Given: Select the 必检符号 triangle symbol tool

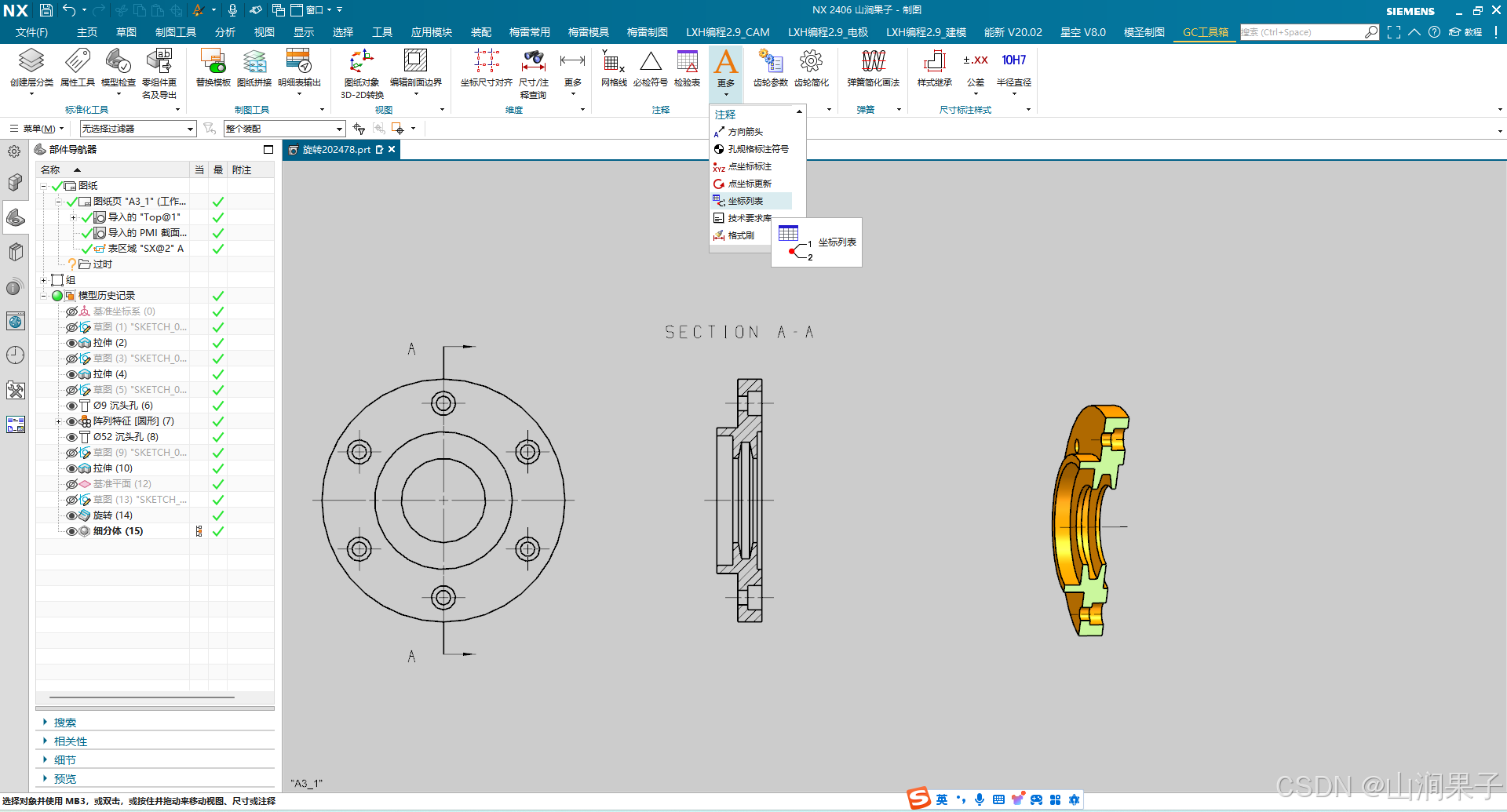Looking at the screenshot, I should (x=650, y=68).
